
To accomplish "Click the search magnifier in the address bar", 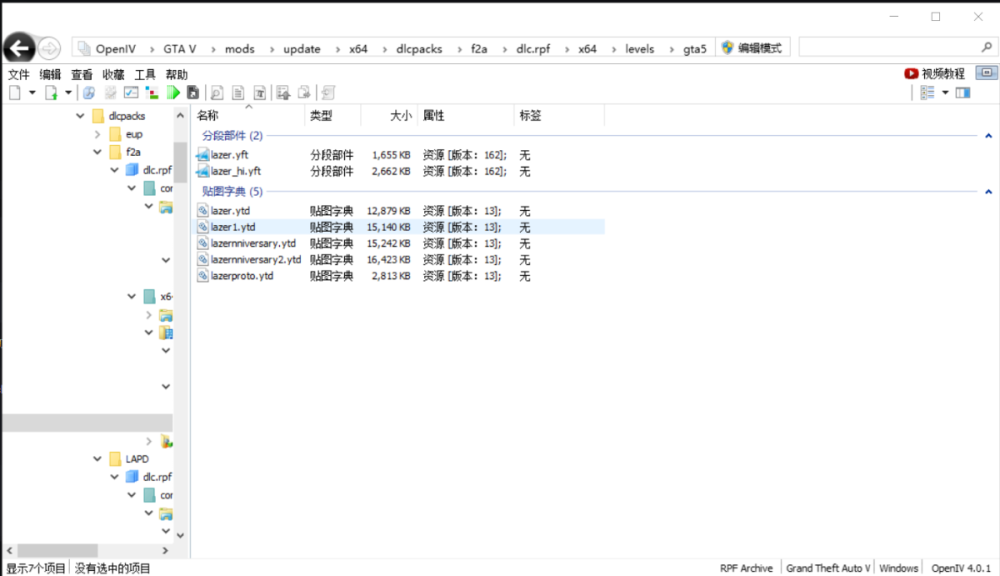I will [x=986, y=47].
